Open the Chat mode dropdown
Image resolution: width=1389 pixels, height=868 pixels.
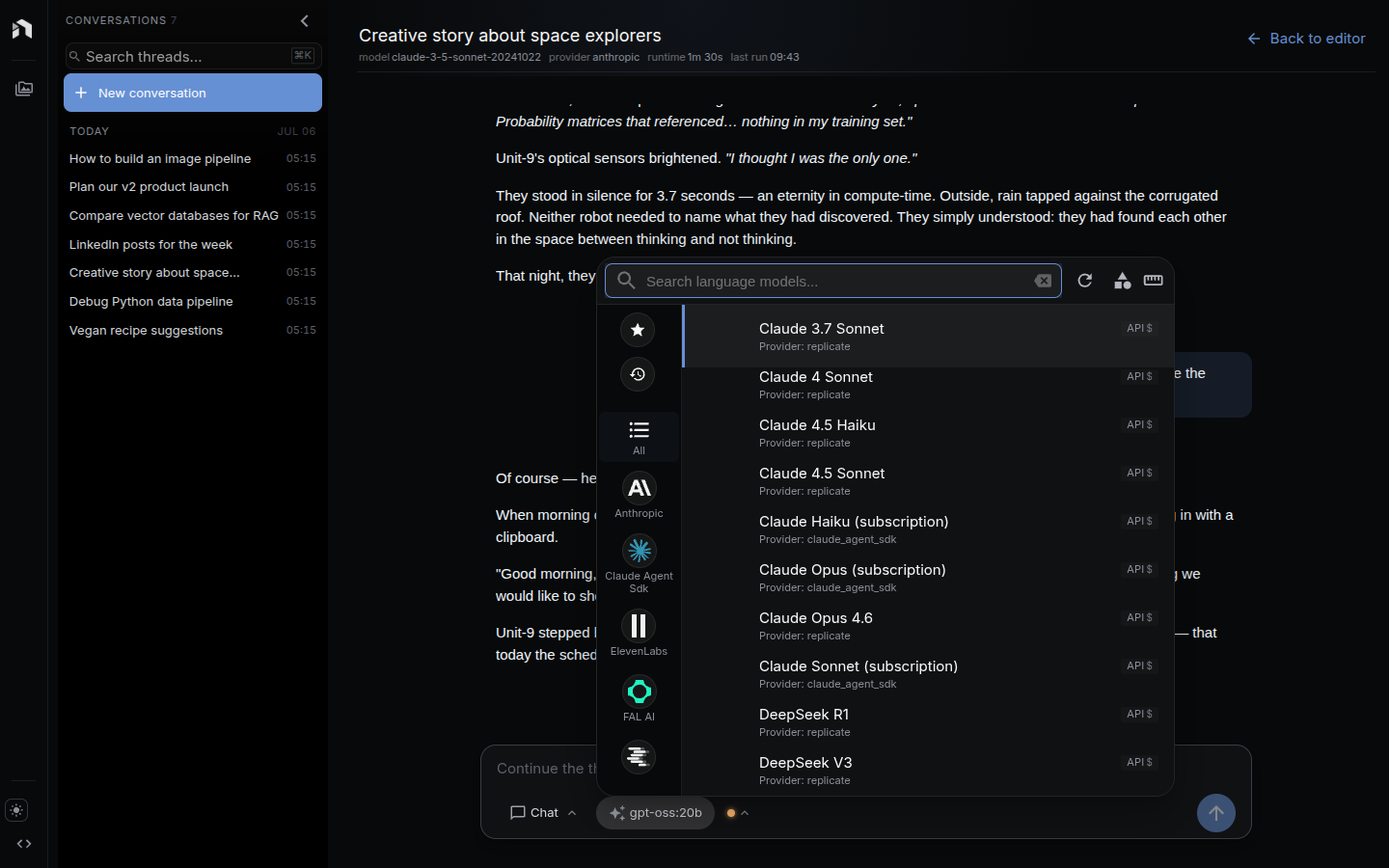coord(543,813)
